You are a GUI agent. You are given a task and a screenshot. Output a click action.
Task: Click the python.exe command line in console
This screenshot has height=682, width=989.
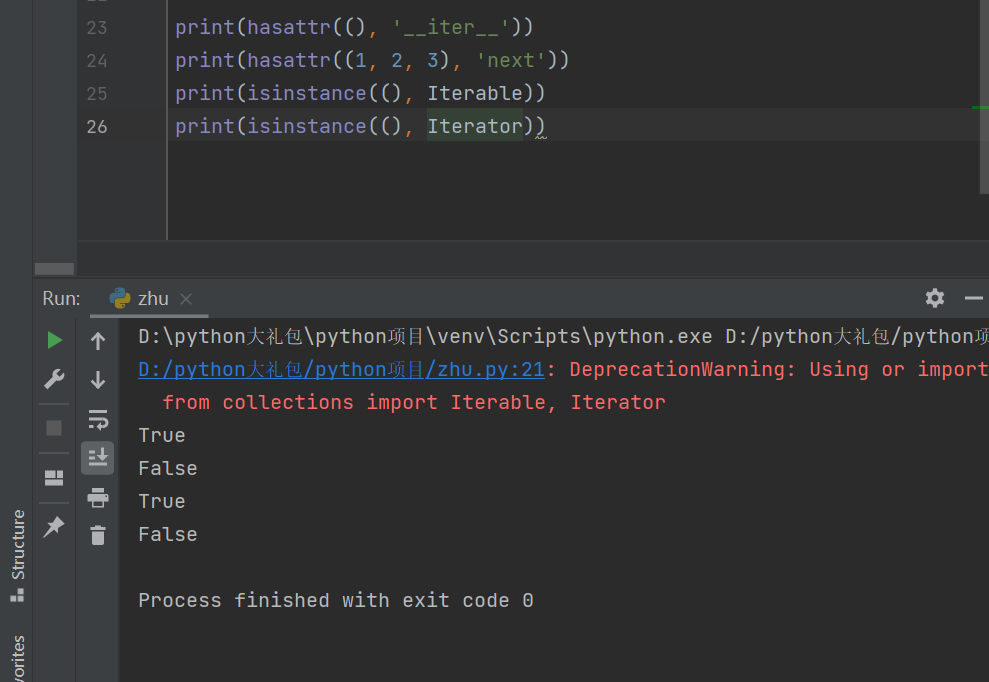[x=563, y=337]
